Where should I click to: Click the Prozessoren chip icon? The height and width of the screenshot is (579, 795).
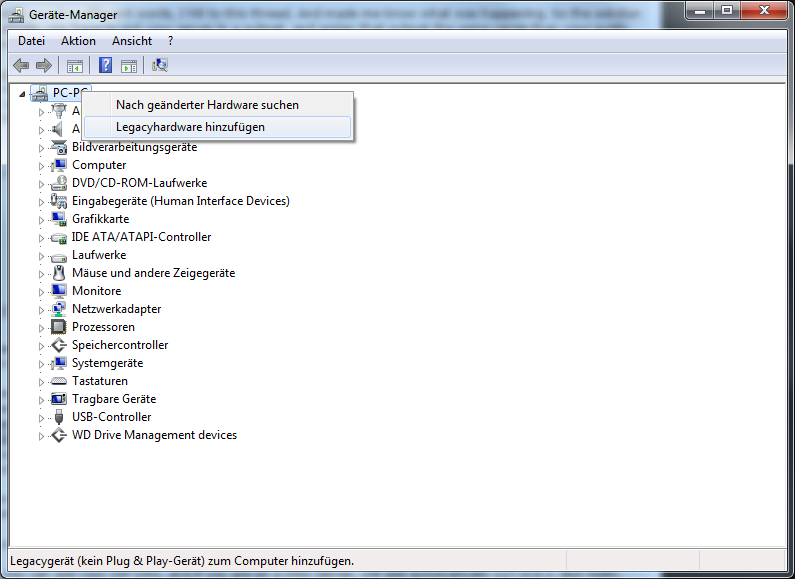59,327
